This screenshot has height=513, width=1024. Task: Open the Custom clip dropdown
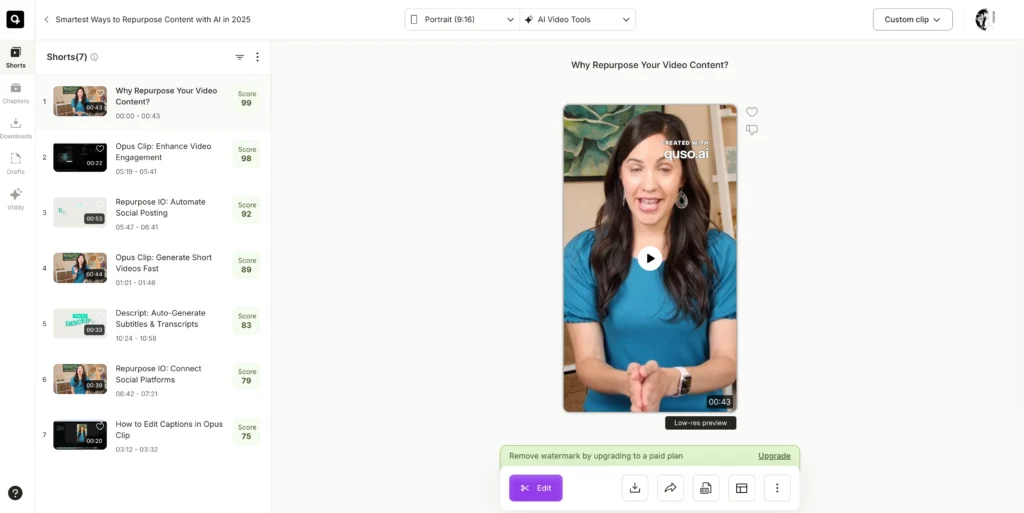(912, 20)
